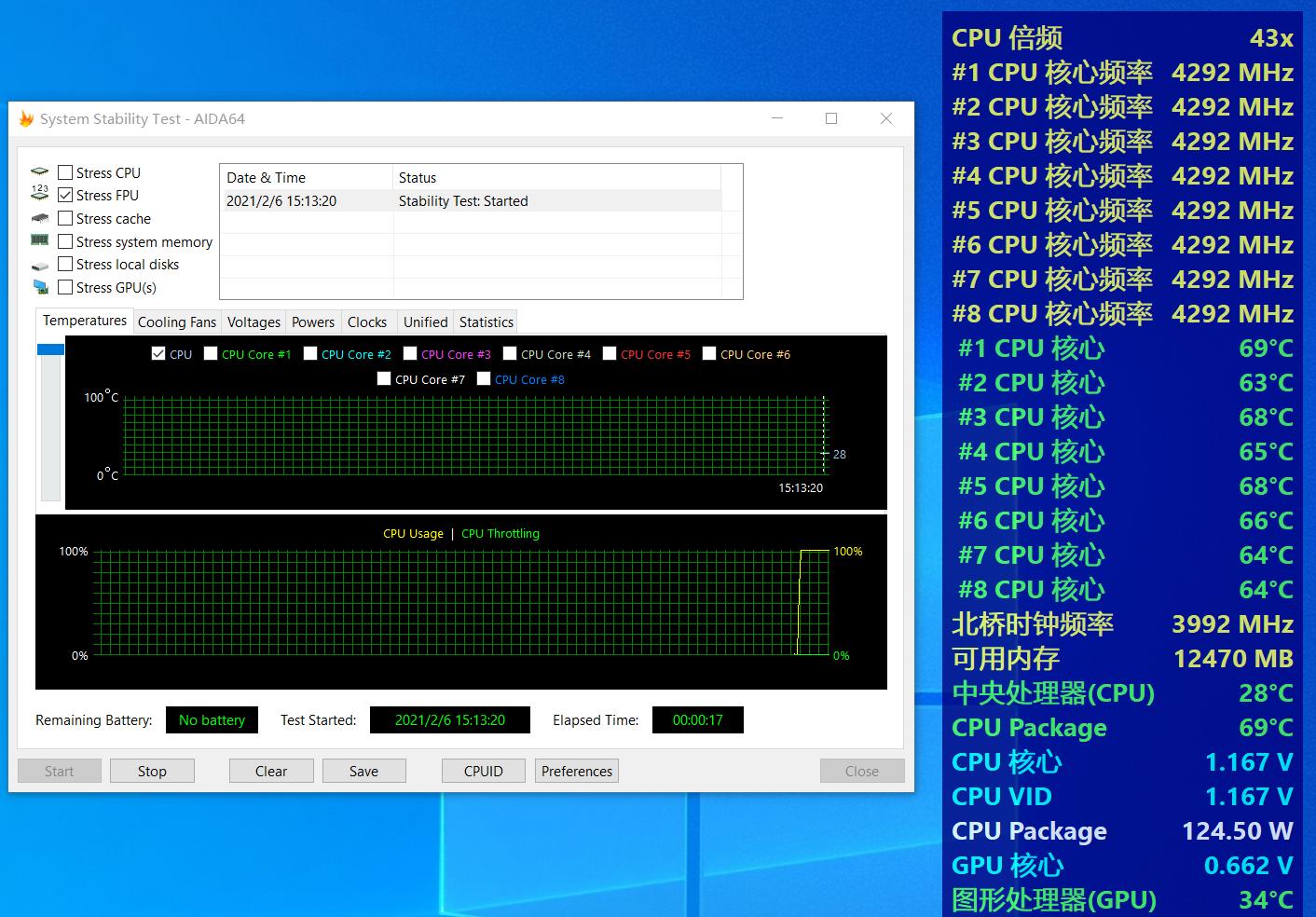Screen dimensions: 1316x917
Task: Click the CPU chip icon beside Stress CPU
Action: 40,171
